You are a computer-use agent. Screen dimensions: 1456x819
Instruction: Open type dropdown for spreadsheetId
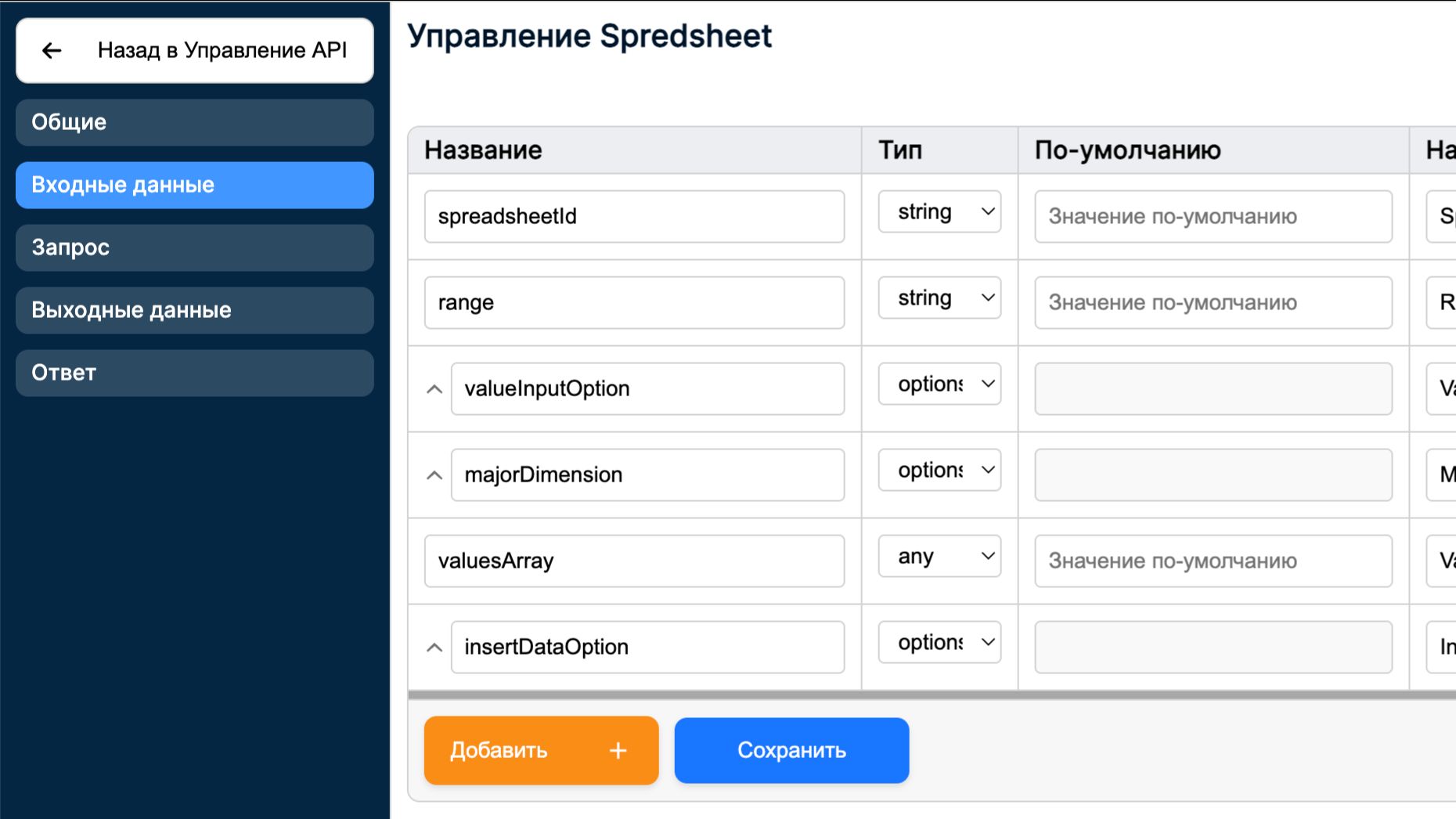[939, 212]
